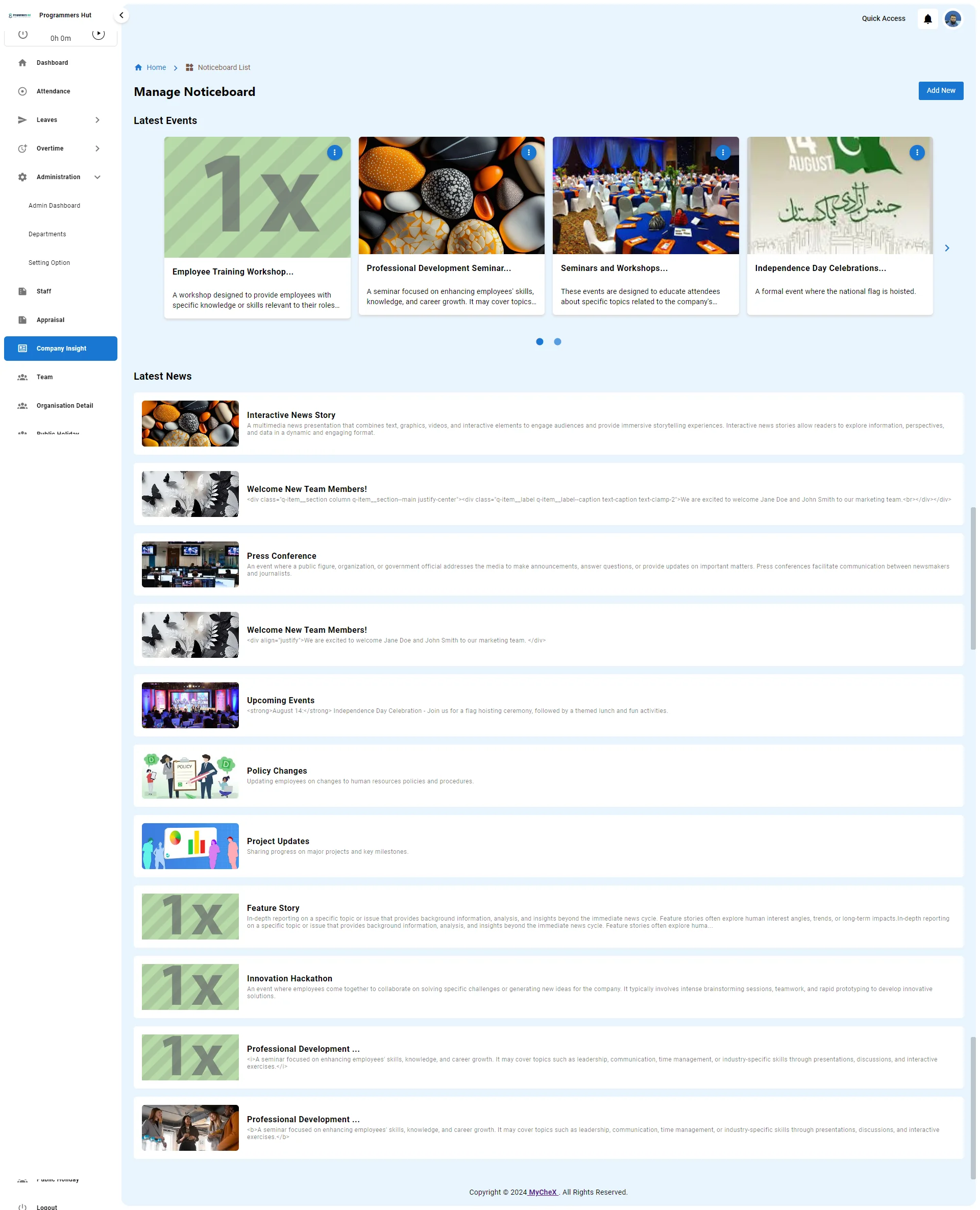Open Attendance from the sidebar
This screenshot has width=980, height=1210.
coord(53,91)
